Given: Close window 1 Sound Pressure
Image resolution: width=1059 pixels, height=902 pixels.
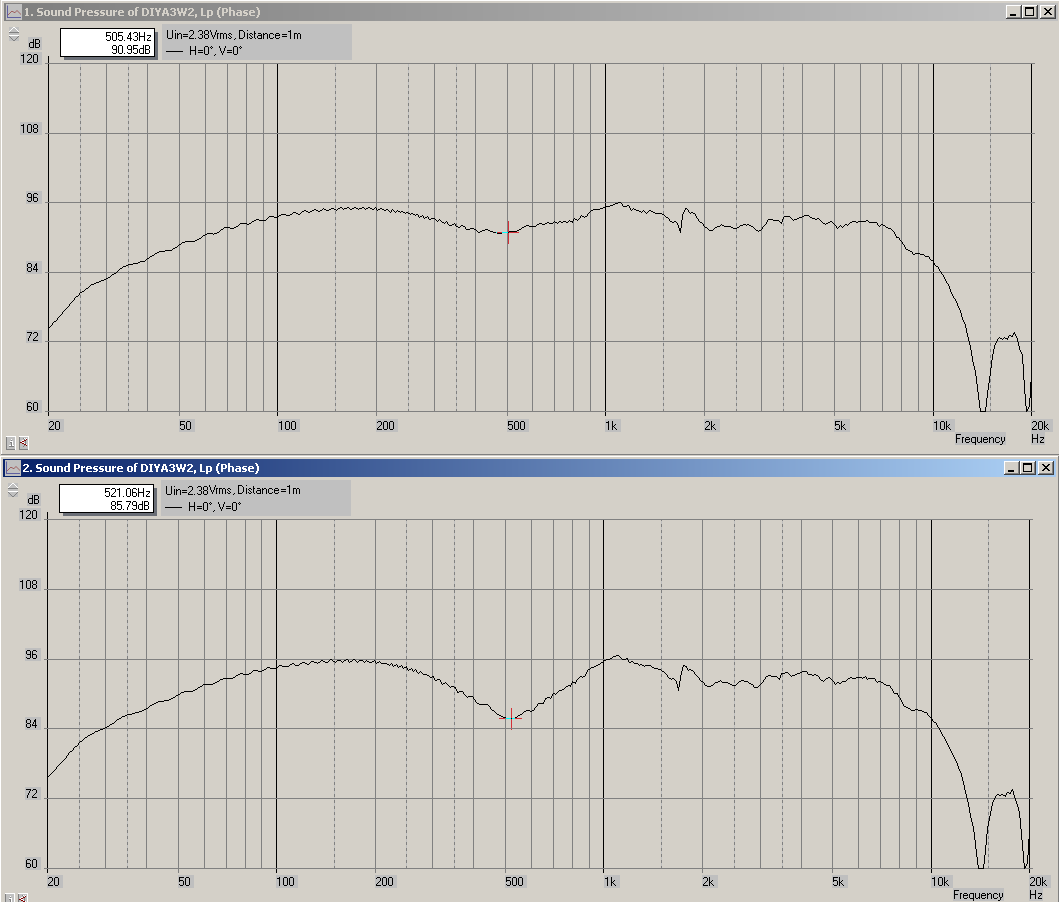Looking at the screenshot, I should (x=1048, y=11).
